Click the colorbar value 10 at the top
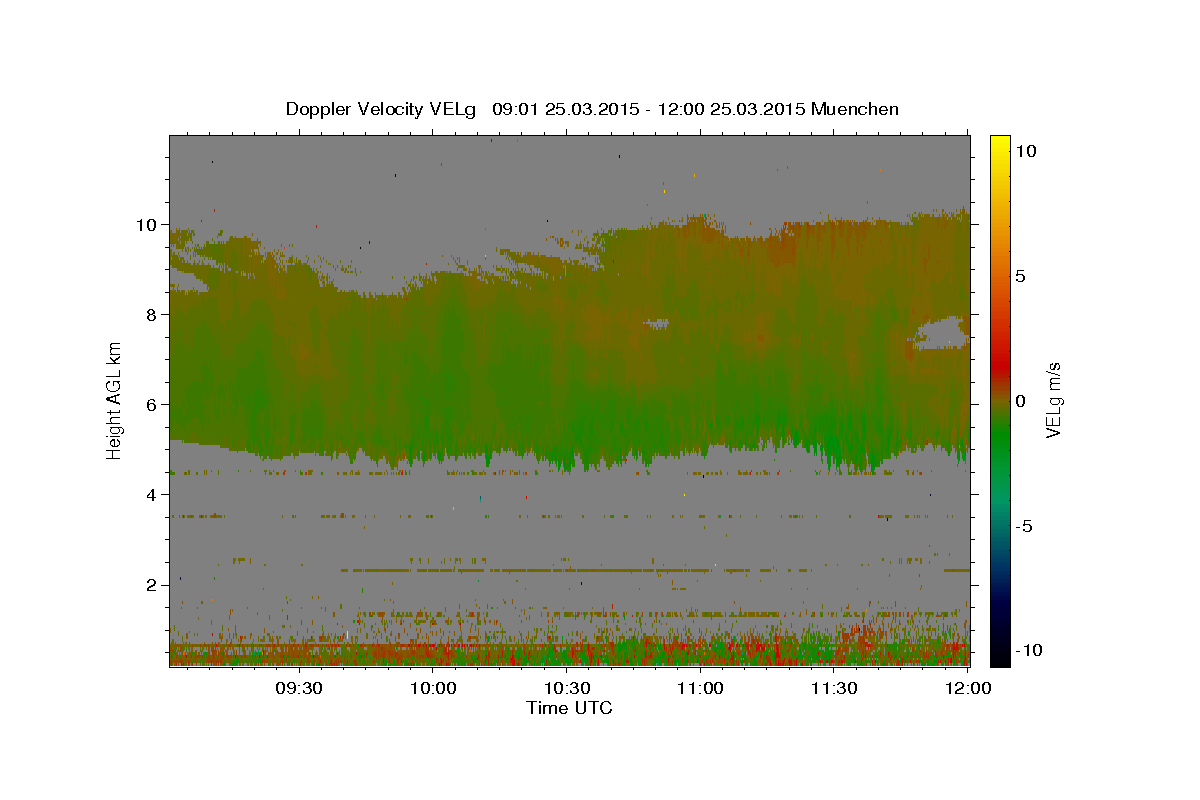 click(1026, 151)
